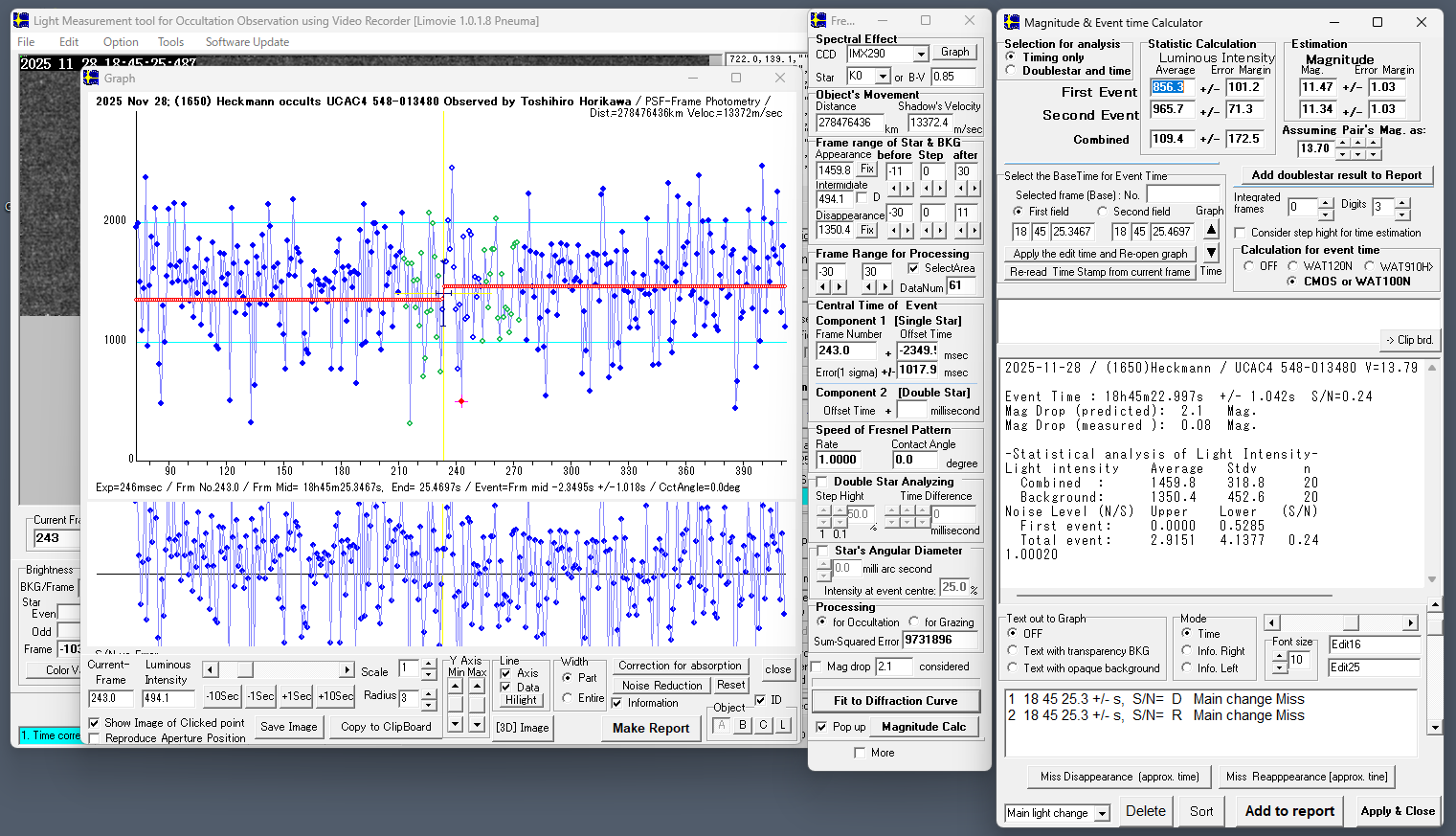
Task: Expand the CCD IMX290 dropdown
Action: tap(921, 55)
